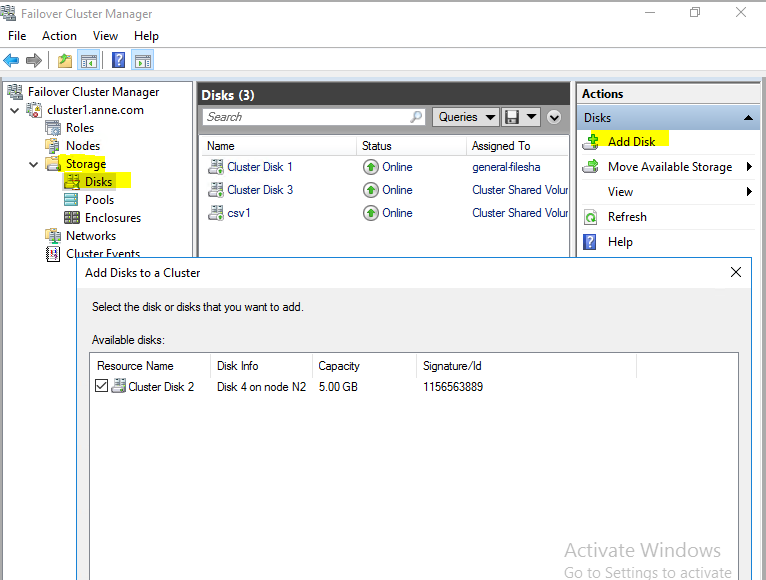Click the search magnifier icon
Viewport: 766px width, 580px height.
(x=416, y=117)
